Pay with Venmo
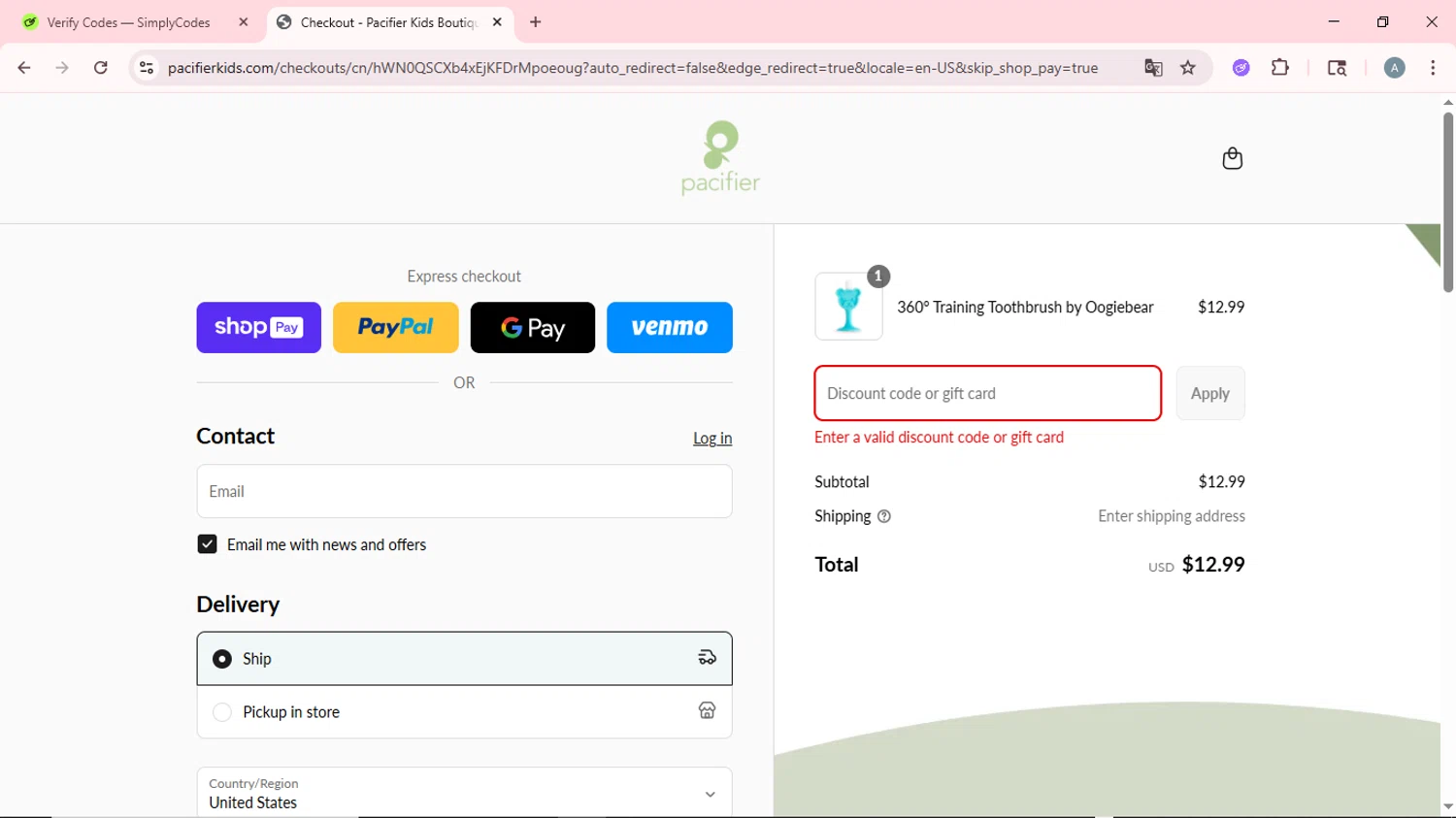1456x818 pixels. point(670,327)
